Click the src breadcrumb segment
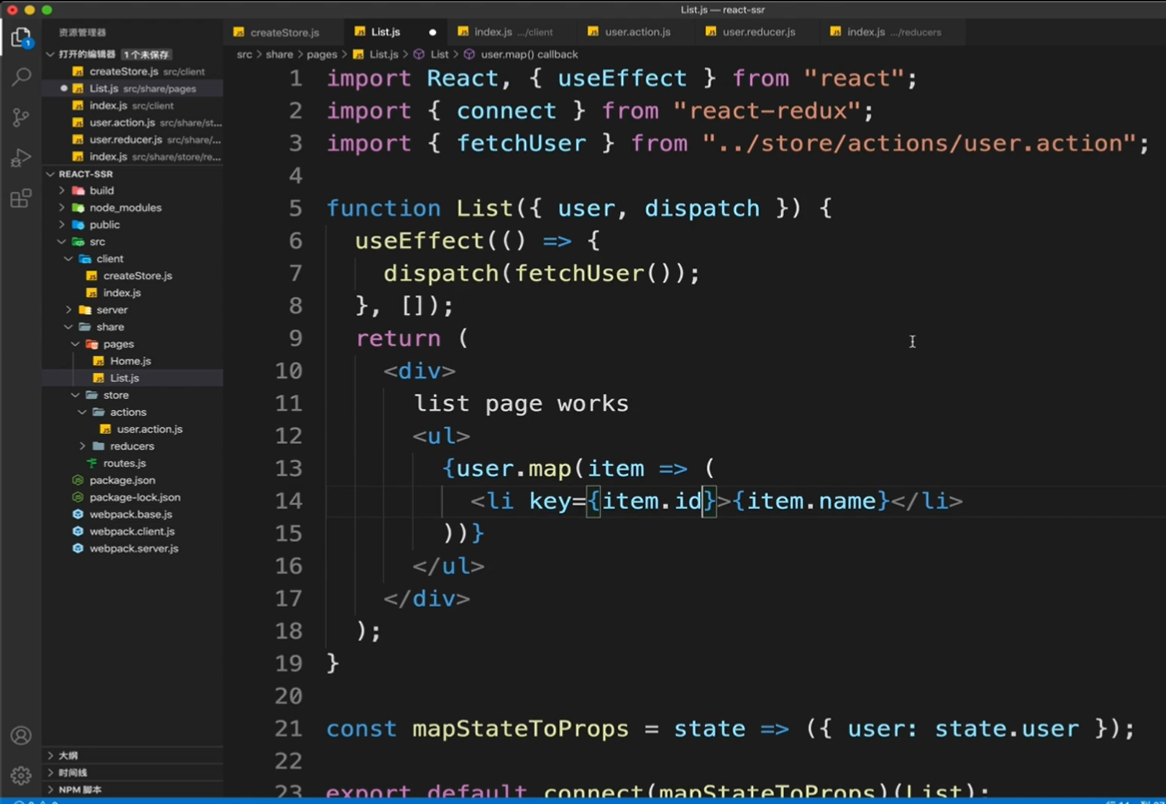 (244, 54)
